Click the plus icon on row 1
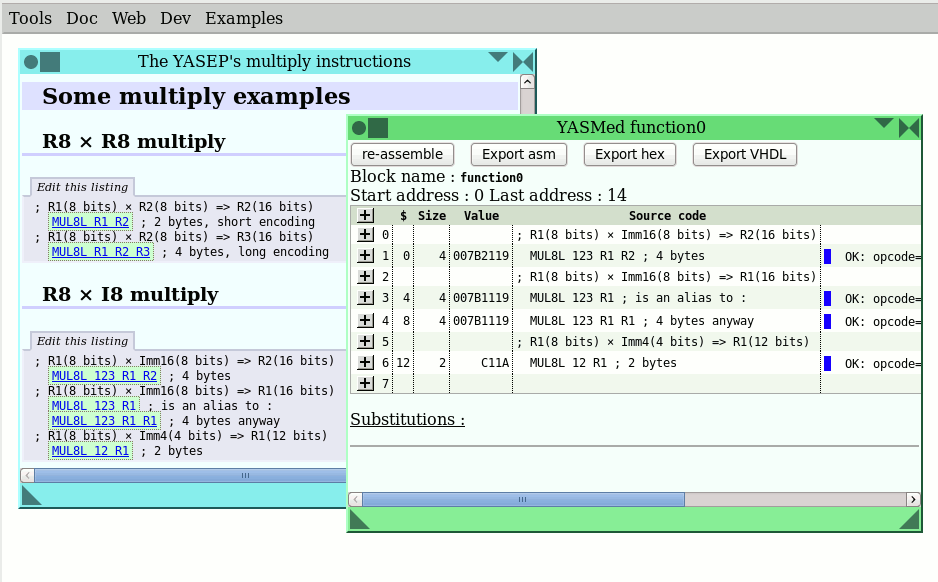This screenshot has width=938, height=582. [x=366, y=255]
